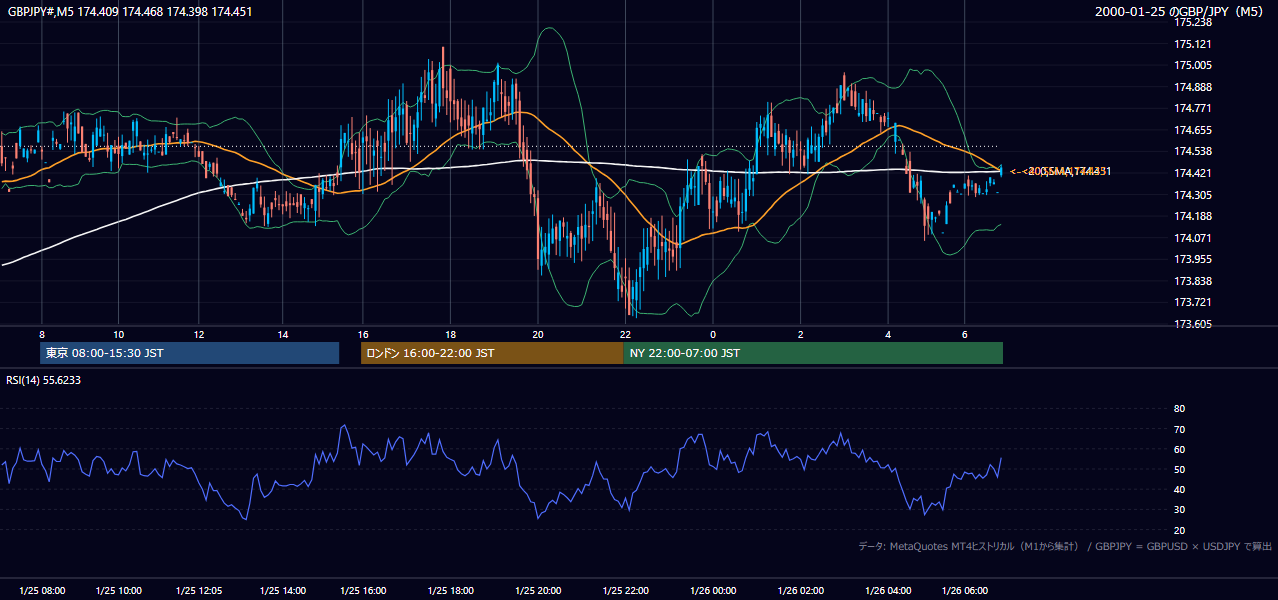This screenshot has width=1278, height=600.
Task: Click the RSI scale value 60
Action: coord(1179,449)
